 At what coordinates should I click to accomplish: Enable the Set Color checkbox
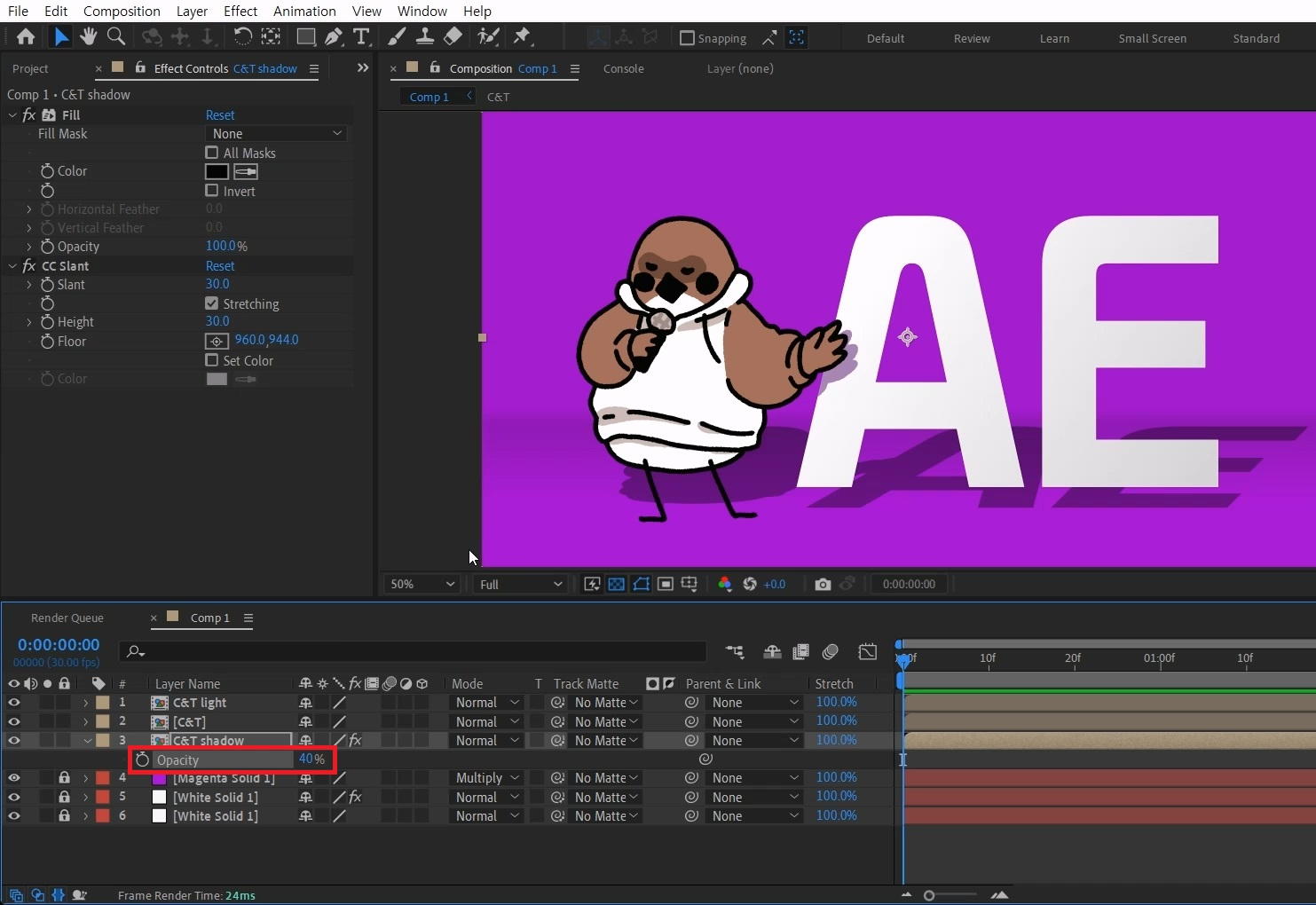click(211, 360)
